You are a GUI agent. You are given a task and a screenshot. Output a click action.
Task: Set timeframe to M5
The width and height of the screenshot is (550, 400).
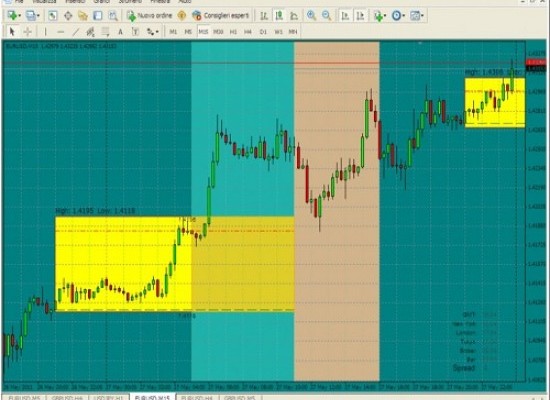click(188, 32)
